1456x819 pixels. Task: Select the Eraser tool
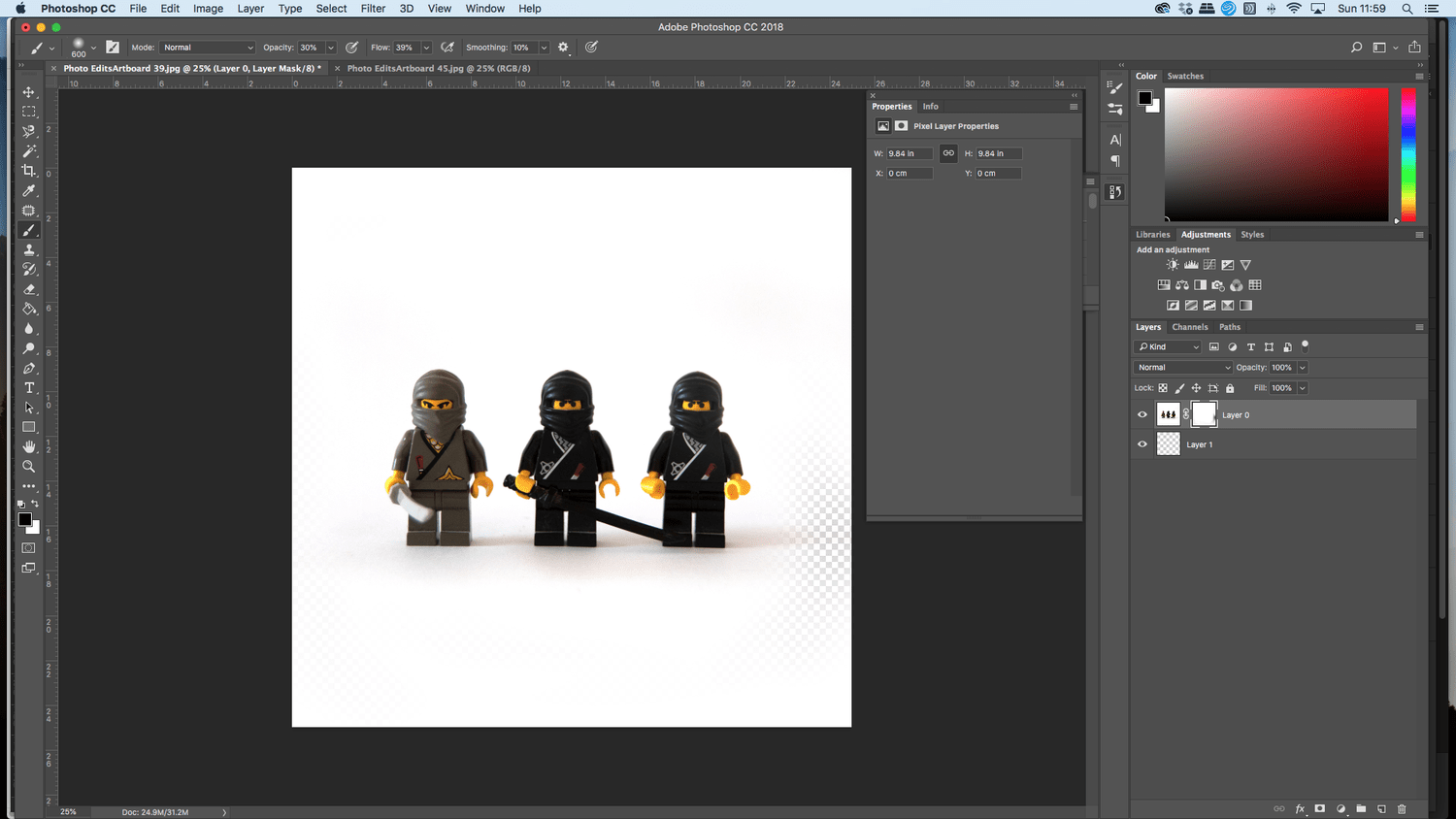pos(29,289)
